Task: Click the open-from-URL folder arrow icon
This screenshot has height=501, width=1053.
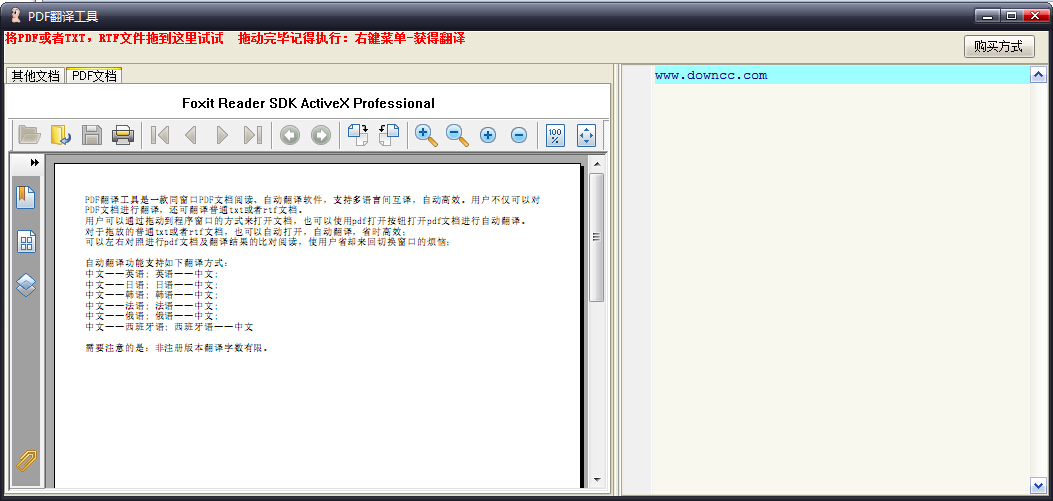Action: point(60,135)
